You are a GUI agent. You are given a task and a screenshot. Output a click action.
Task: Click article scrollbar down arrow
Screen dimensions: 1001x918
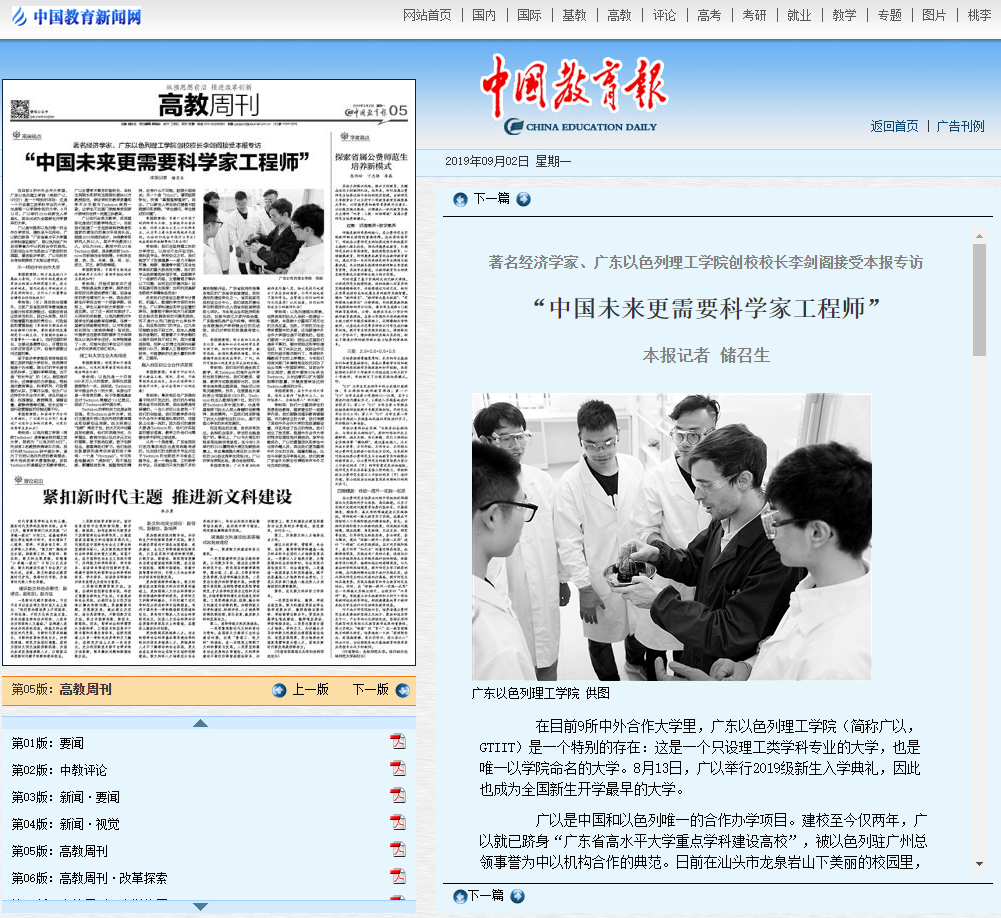click(x=979, y=863)
